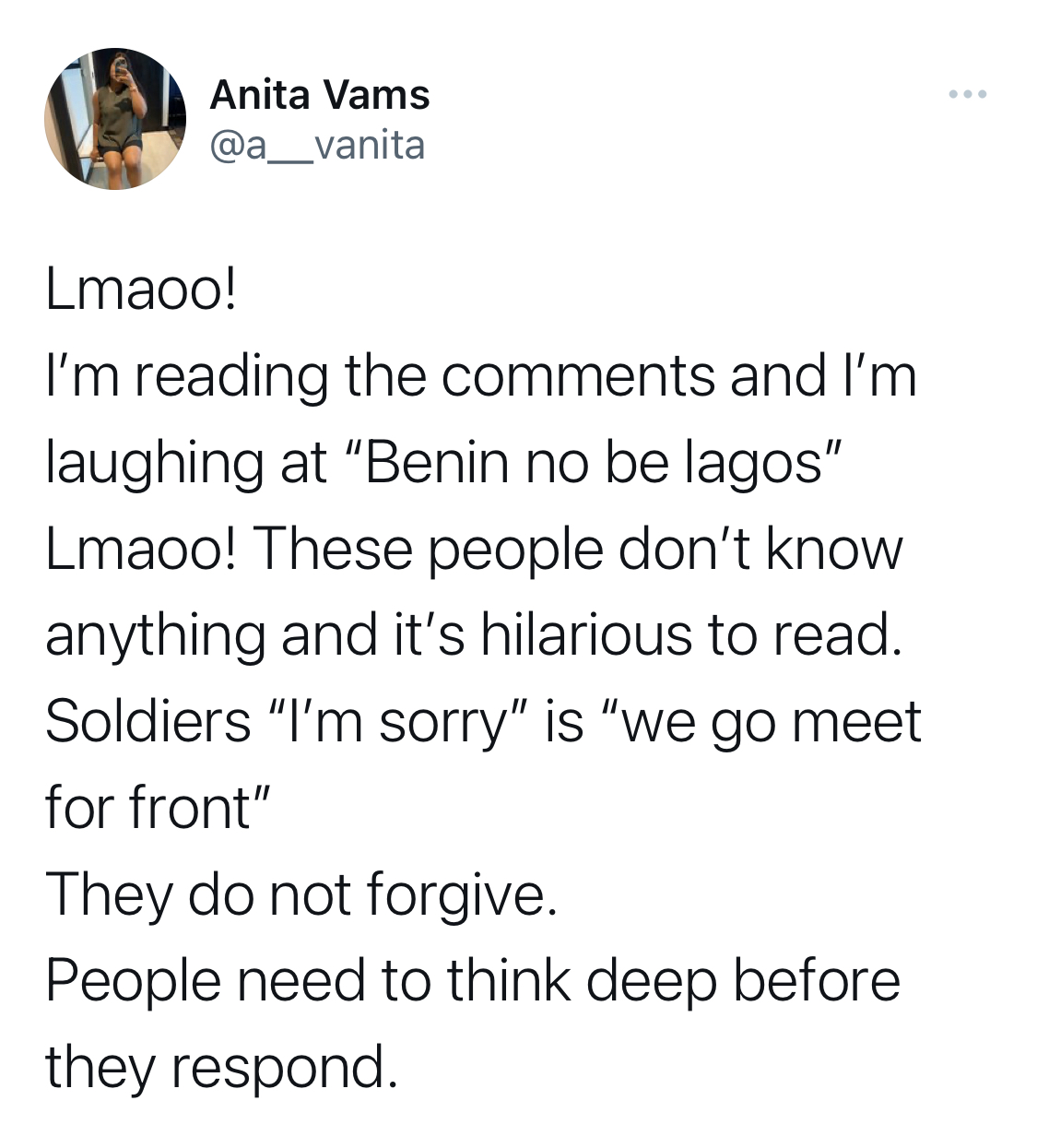Open the Anita Vams display name
Viewport: 1037px width, 1148px height.
click(320, 95)
